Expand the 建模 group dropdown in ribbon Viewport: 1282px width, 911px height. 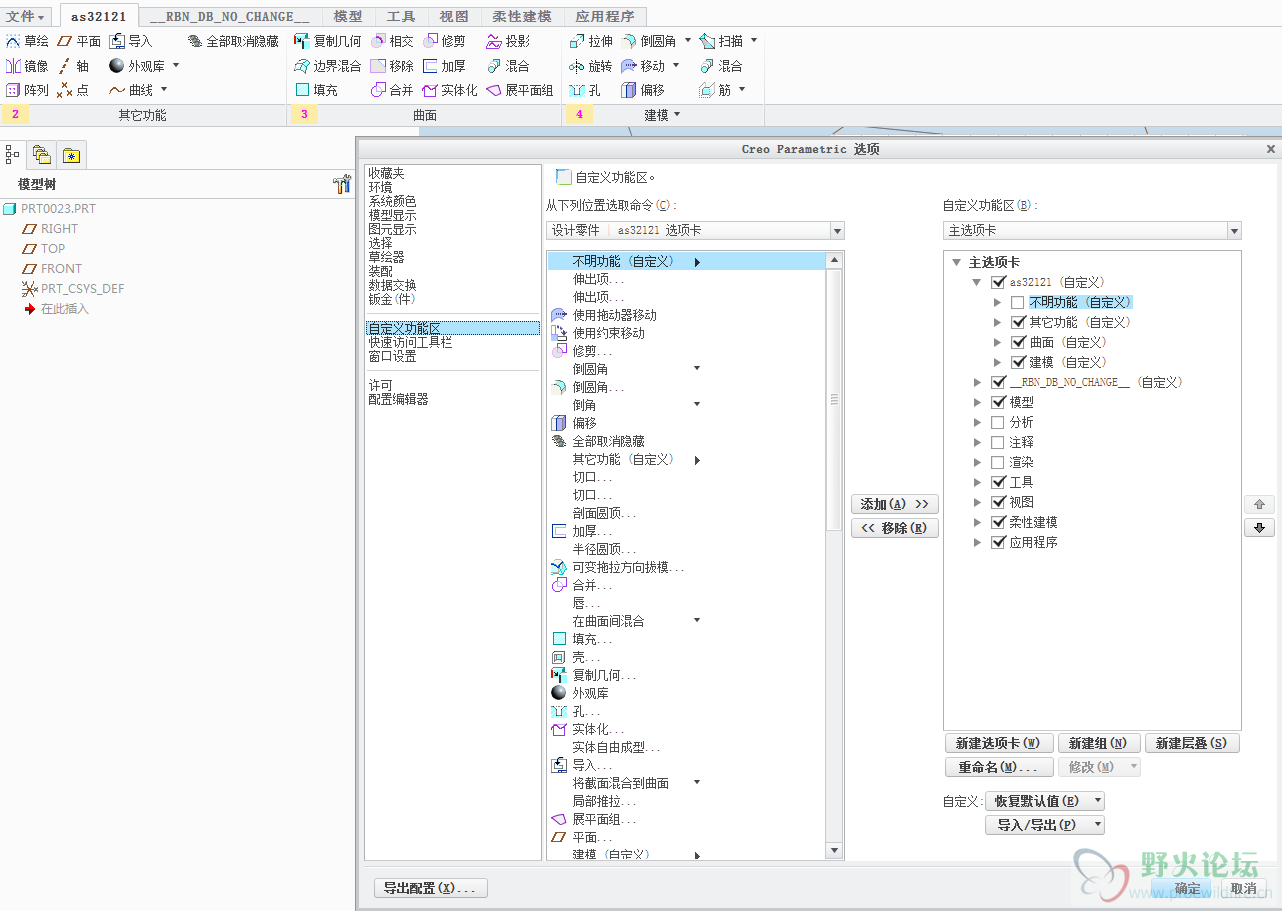pos(662,115)
